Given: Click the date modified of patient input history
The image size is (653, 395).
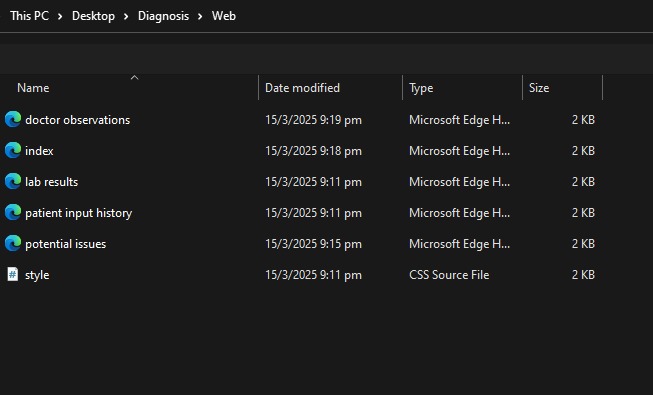Looking at the screenshot, I should [x=314, y=213].
